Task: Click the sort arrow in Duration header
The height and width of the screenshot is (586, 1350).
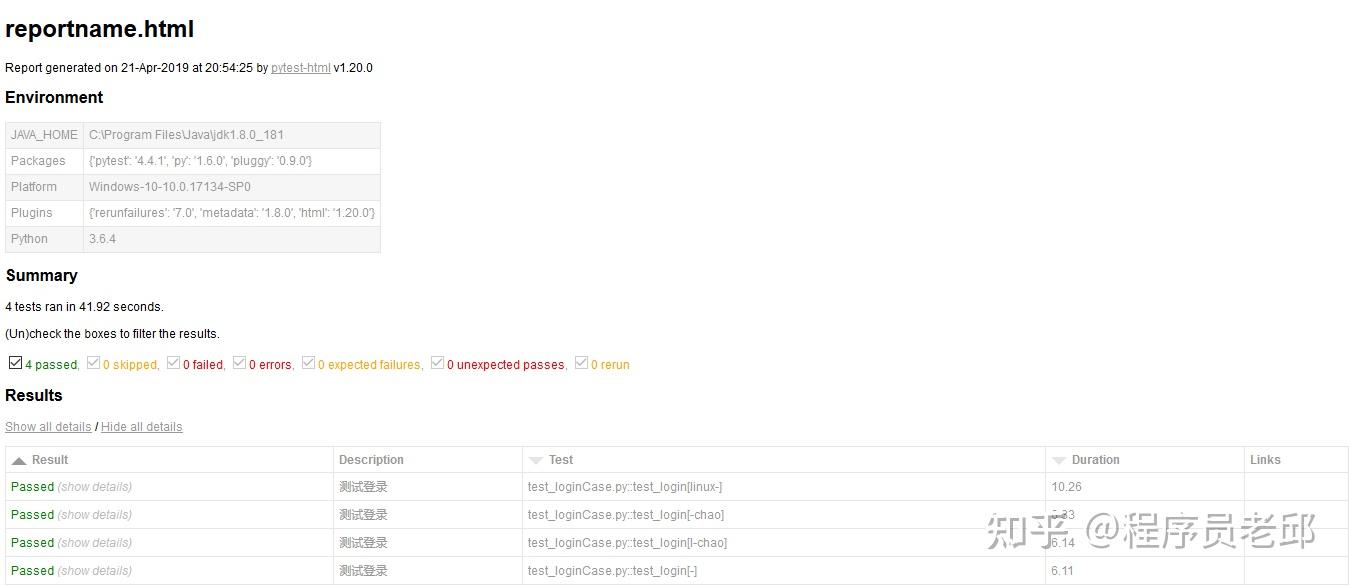Action: click(x=1059, y=461)
